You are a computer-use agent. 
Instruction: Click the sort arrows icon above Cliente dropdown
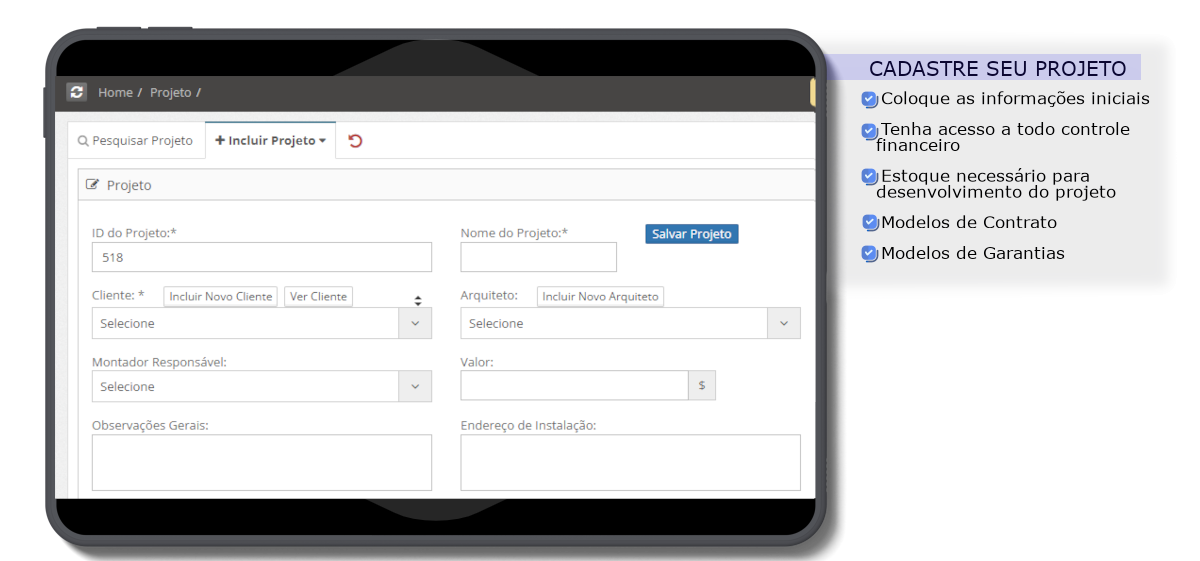418,300
